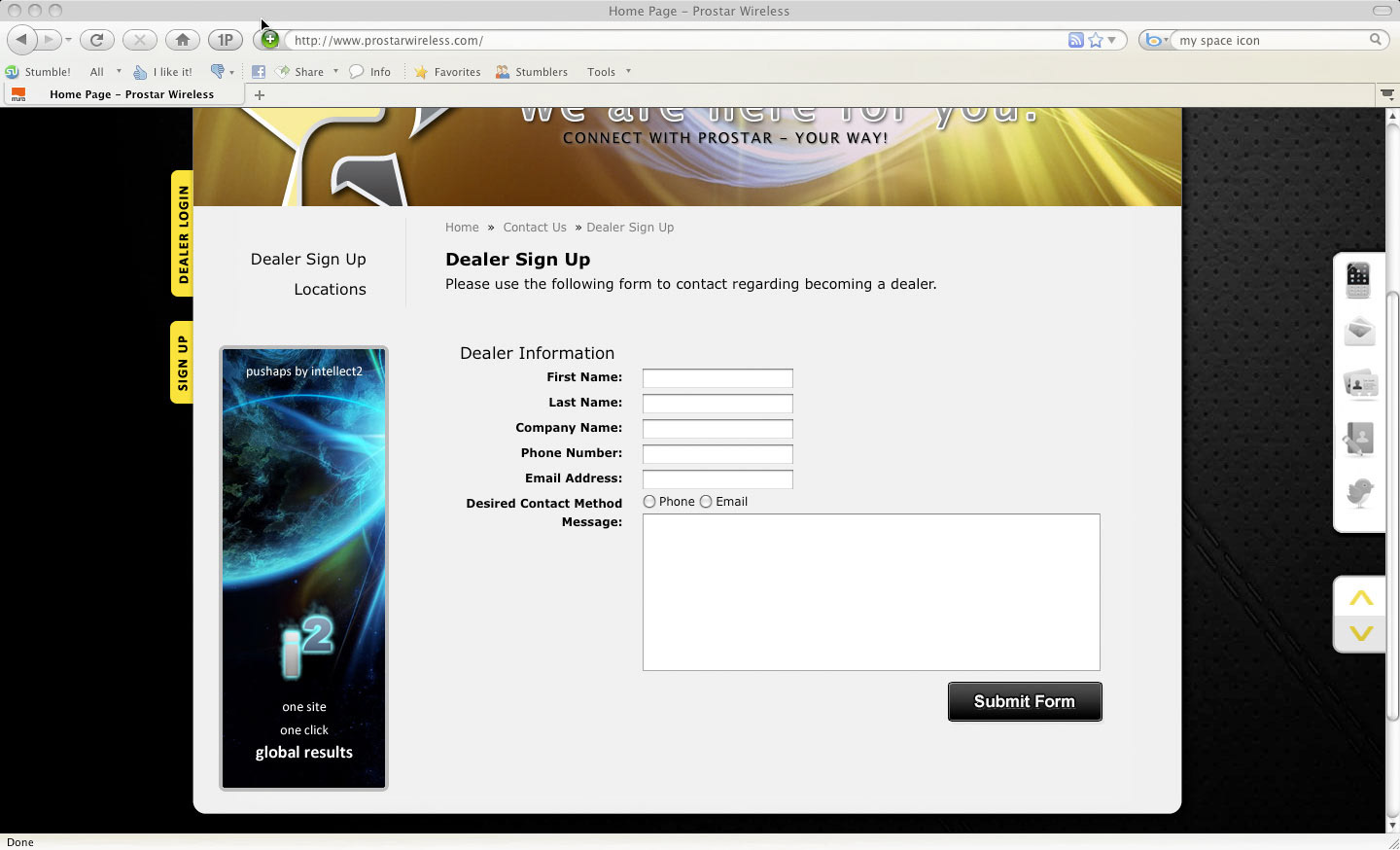Click the I like it! thumbs up
This screenshot has width=1400, height=850.
[x=162, y=72]
